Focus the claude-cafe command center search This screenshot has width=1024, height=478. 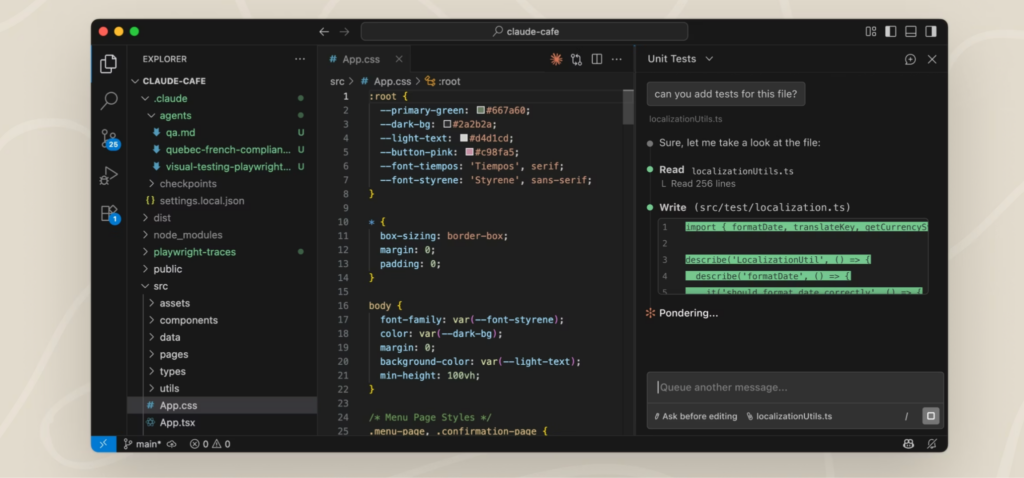(524, 31)
